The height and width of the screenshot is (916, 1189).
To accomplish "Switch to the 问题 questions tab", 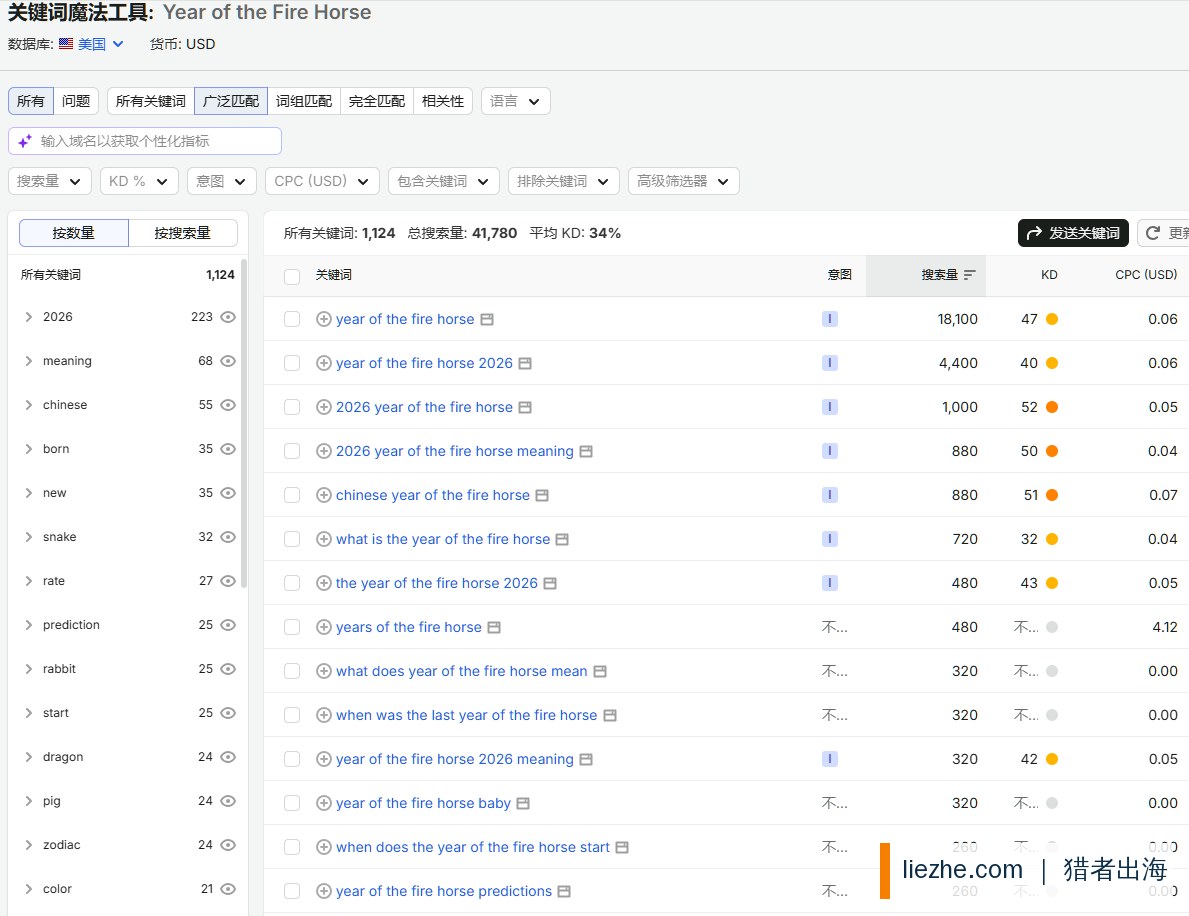I will pyautogui.click(x=76, y=101).
